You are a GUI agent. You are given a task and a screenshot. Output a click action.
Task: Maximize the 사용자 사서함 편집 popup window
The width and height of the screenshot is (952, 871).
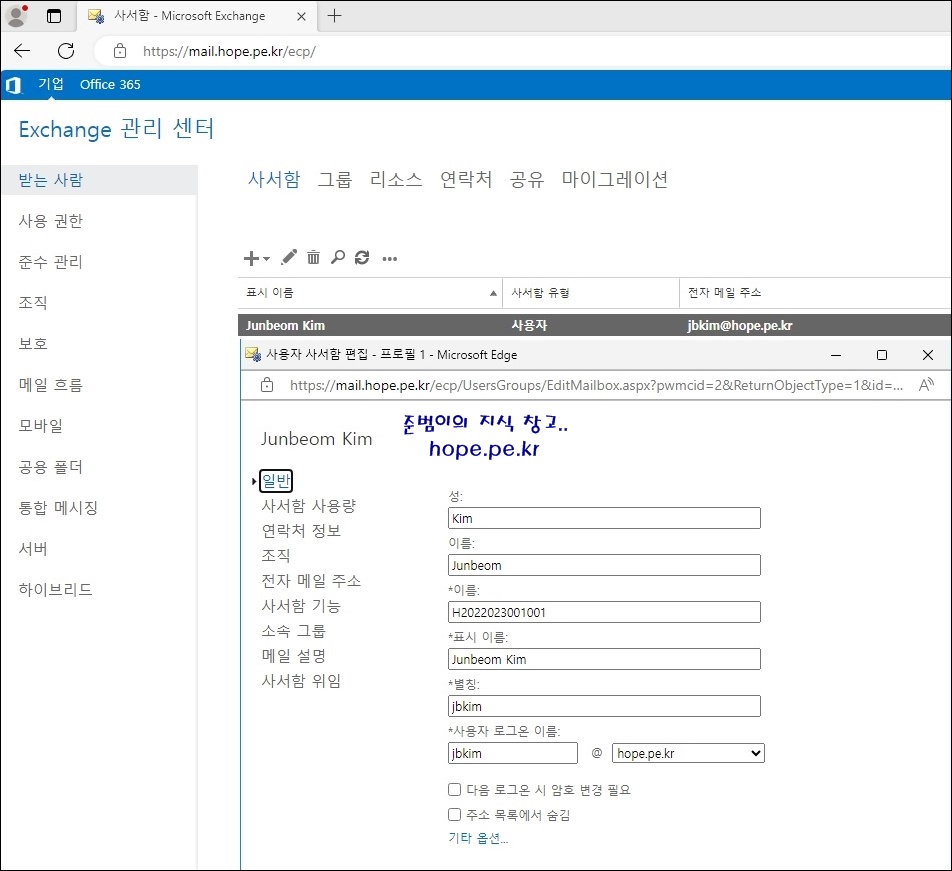pyautogui.click(x=882, y=355)
